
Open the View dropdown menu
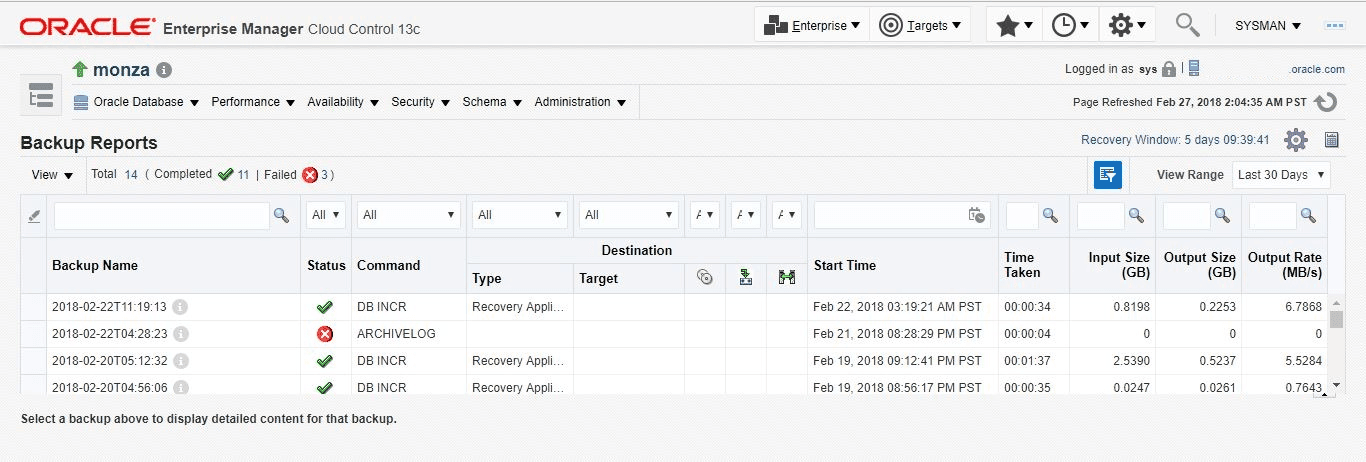(52, 175)
